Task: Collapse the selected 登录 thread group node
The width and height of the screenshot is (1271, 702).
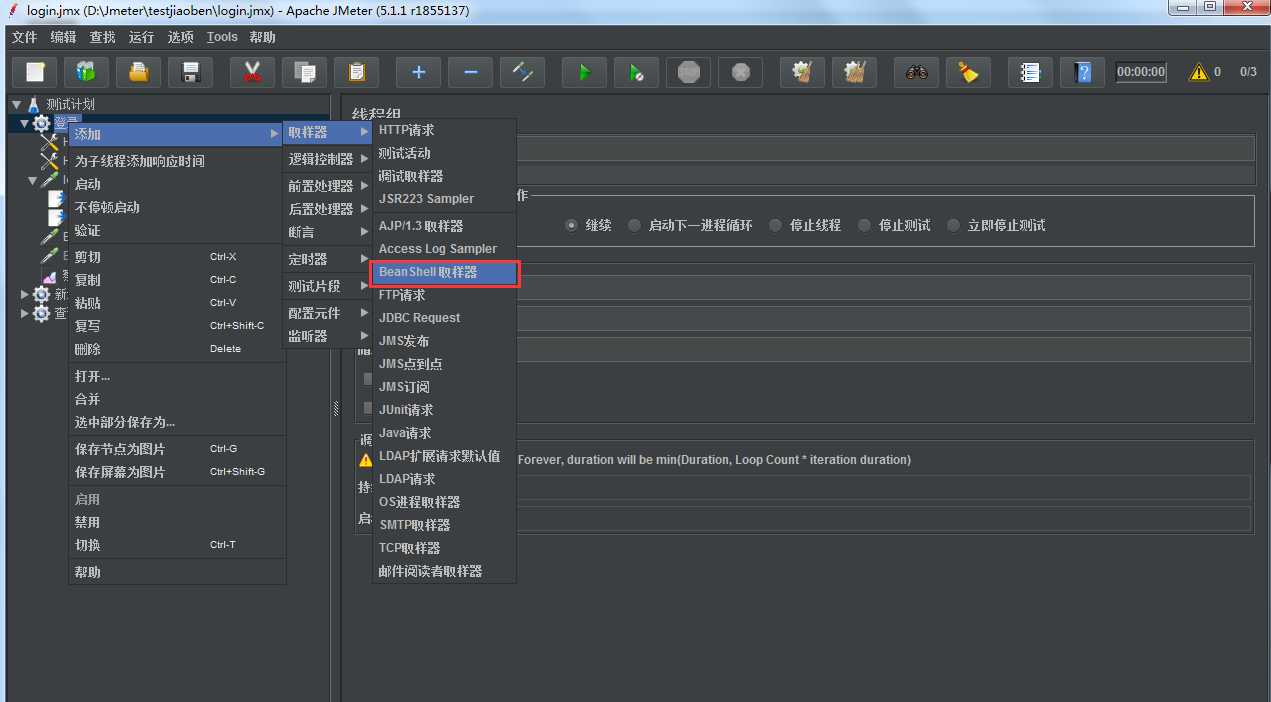Action: point(25,123)
